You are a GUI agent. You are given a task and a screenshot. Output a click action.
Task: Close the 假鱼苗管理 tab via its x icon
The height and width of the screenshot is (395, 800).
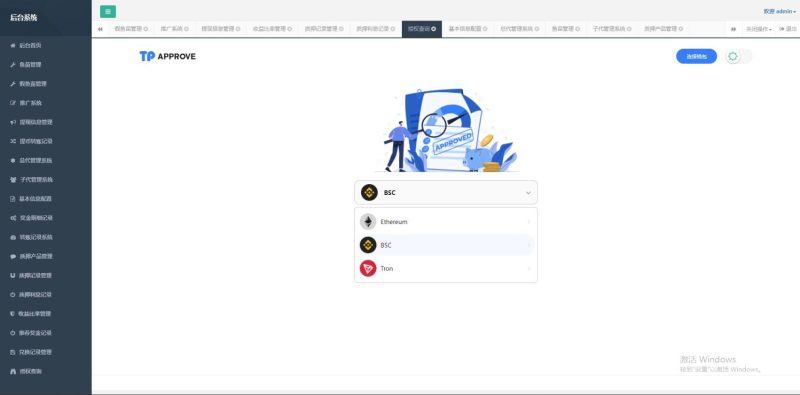tap(146, 29)
